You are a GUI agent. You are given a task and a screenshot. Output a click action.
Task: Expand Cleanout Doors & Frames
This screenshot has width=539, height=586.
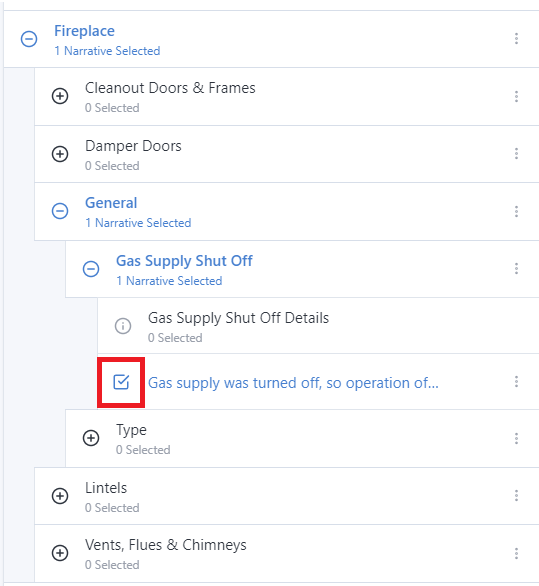click(x=60, y=96)
